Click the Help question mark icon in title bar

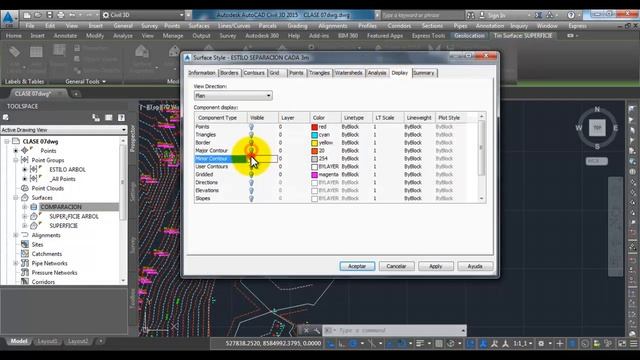571,15
